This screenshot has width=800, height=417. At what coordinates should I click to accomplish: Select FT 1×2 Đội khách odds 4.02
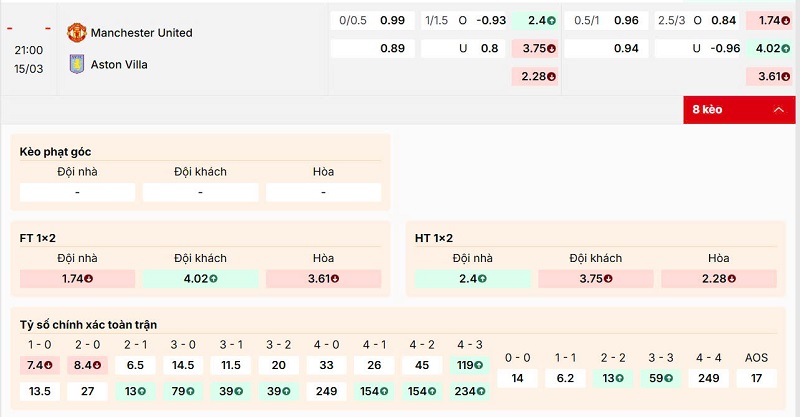click(x=200, y=279)
